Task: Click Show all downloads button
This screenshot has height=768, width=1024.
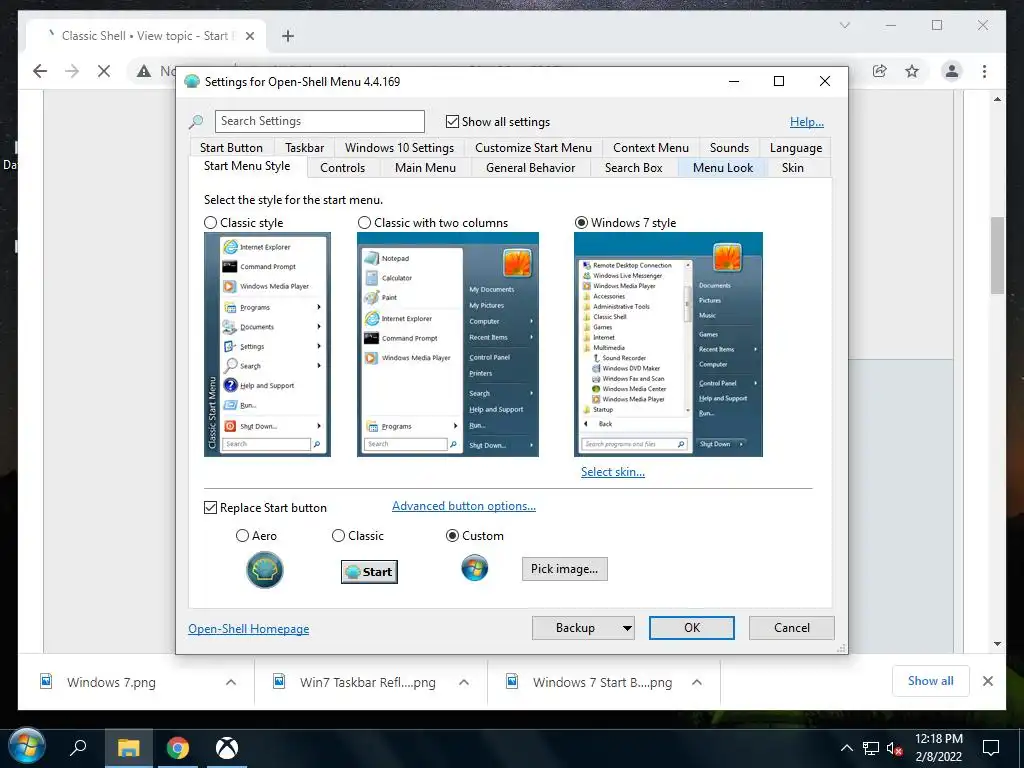Action: point(930,680)
